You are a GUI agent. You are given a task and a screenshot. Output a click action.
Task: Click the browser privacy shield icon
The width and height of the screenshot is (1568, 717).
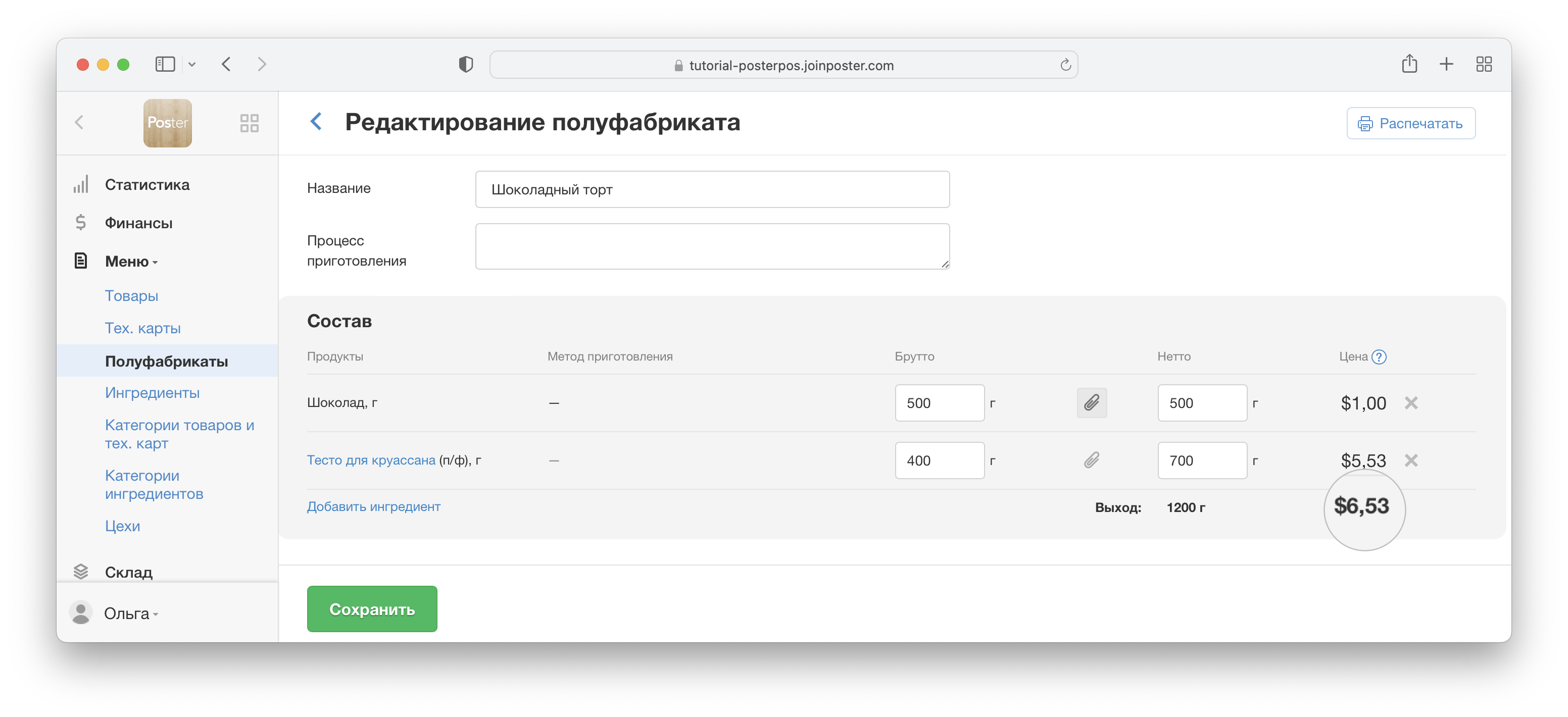466,65
